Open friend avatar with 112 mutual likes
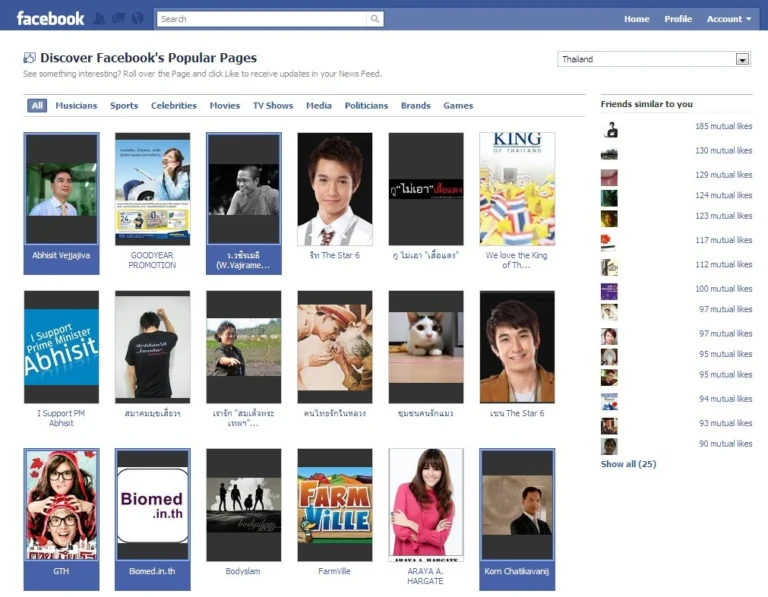 [609, 267]
